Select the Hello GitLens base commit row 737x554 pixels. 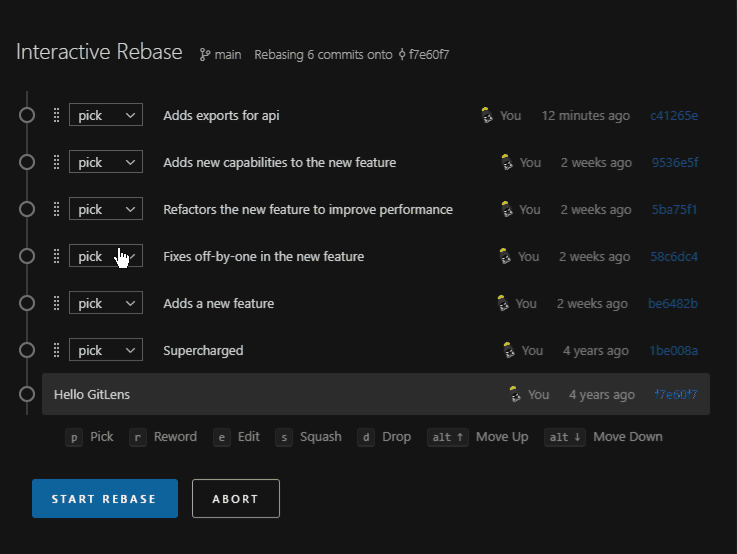(x=300, y=394)
